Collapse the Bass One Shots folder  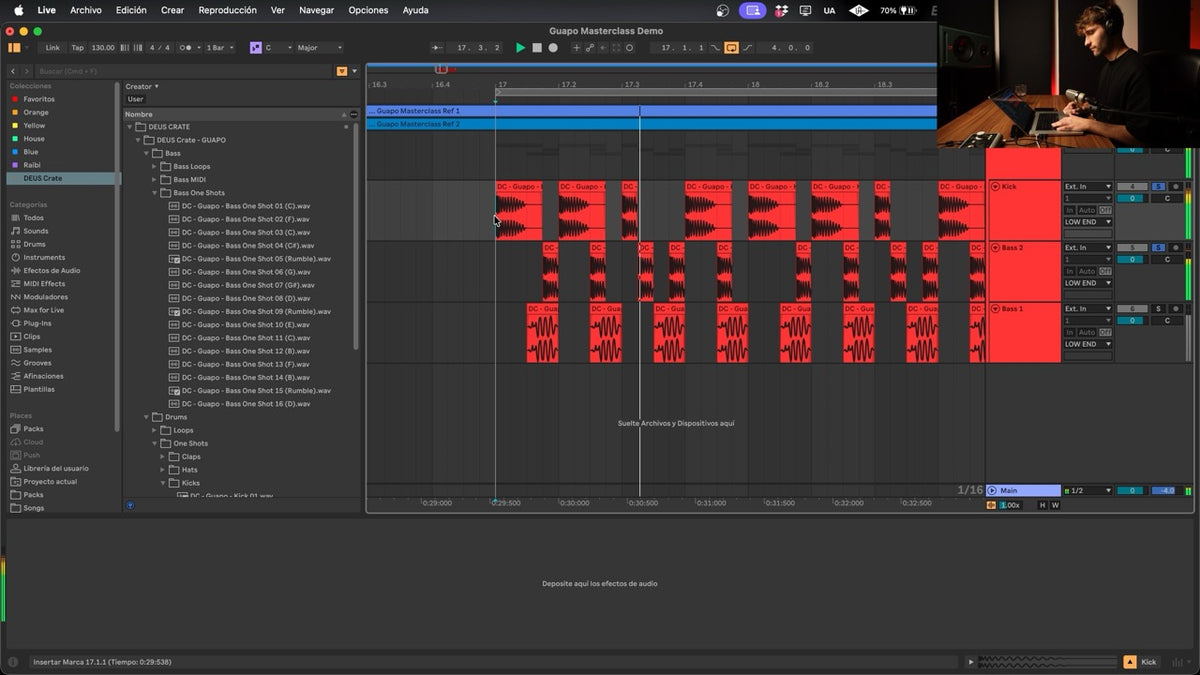click(x=155, y=193)
